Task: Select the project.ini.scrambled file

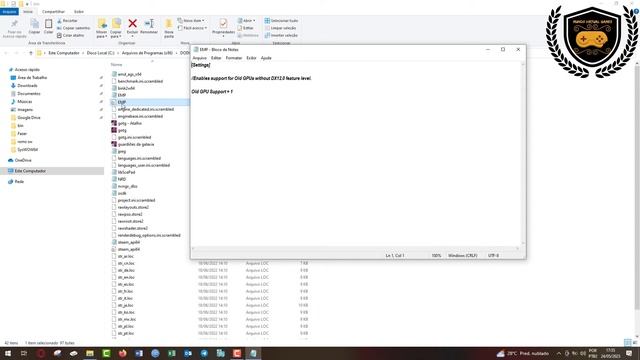Action: [136, 200]
